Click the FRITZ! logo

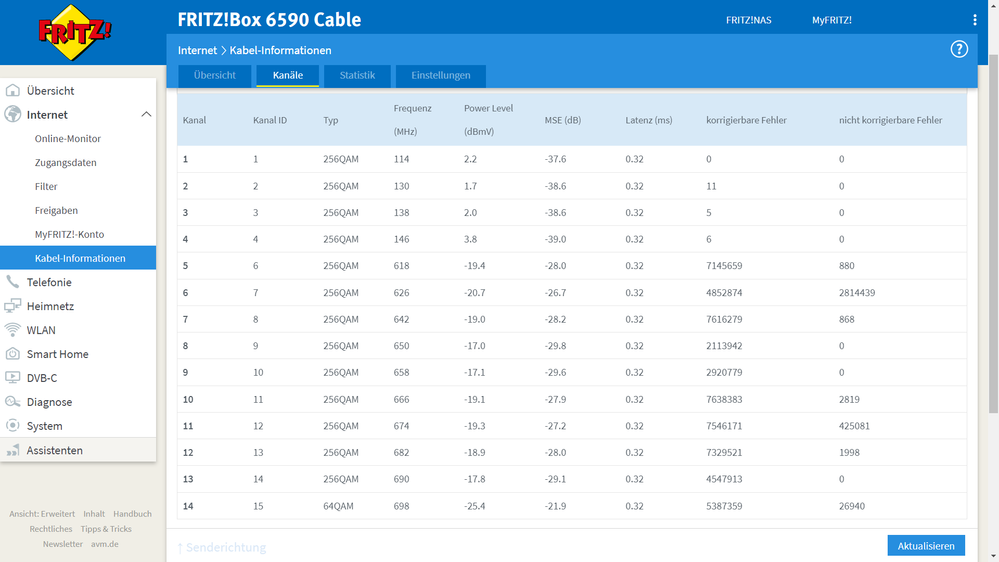pyautogui.click(x=75, y=32)
